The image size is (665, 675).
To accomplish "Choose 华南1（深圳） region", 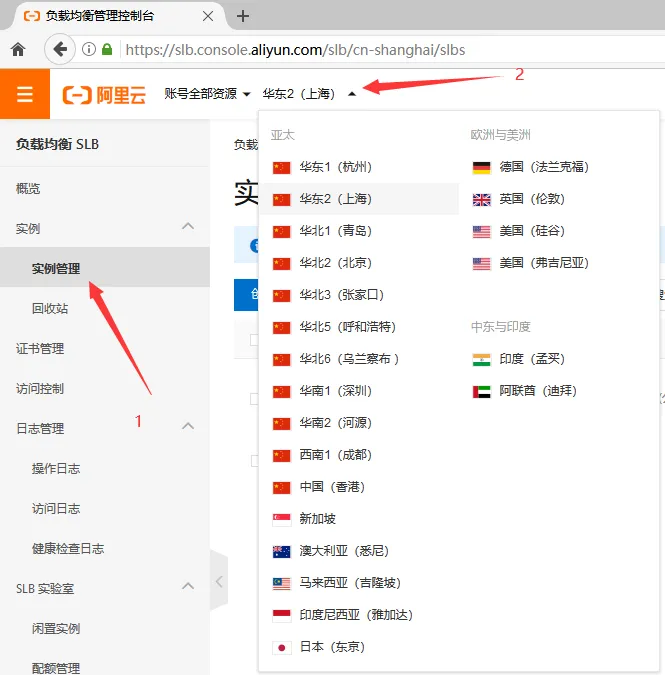I will click(359, 391).
